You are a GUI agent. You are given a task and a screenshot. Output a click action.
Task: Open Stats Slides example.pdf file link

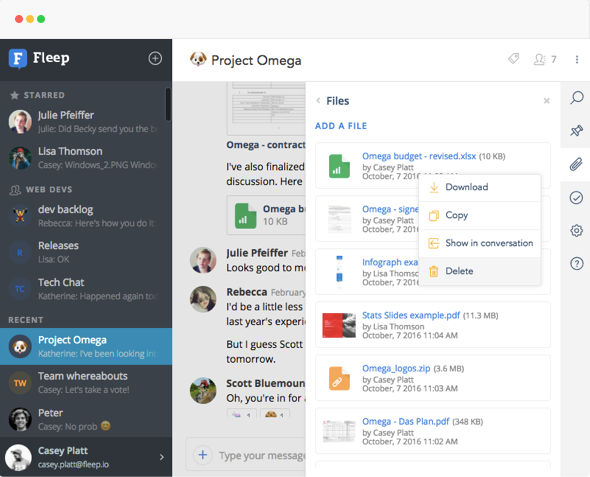411,315
